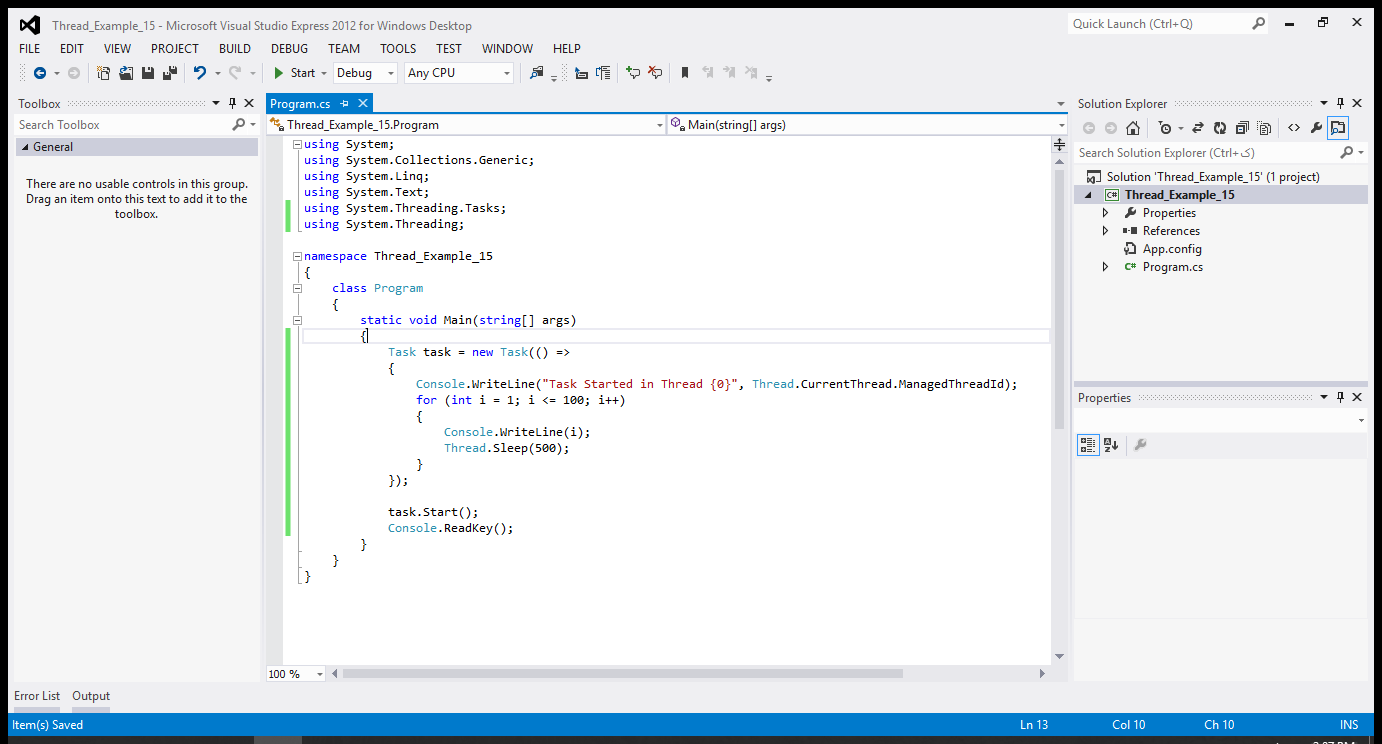Click the Undo arrow in the toolbar
This screenshot has height=744, width=1382.
click(200, 73)
